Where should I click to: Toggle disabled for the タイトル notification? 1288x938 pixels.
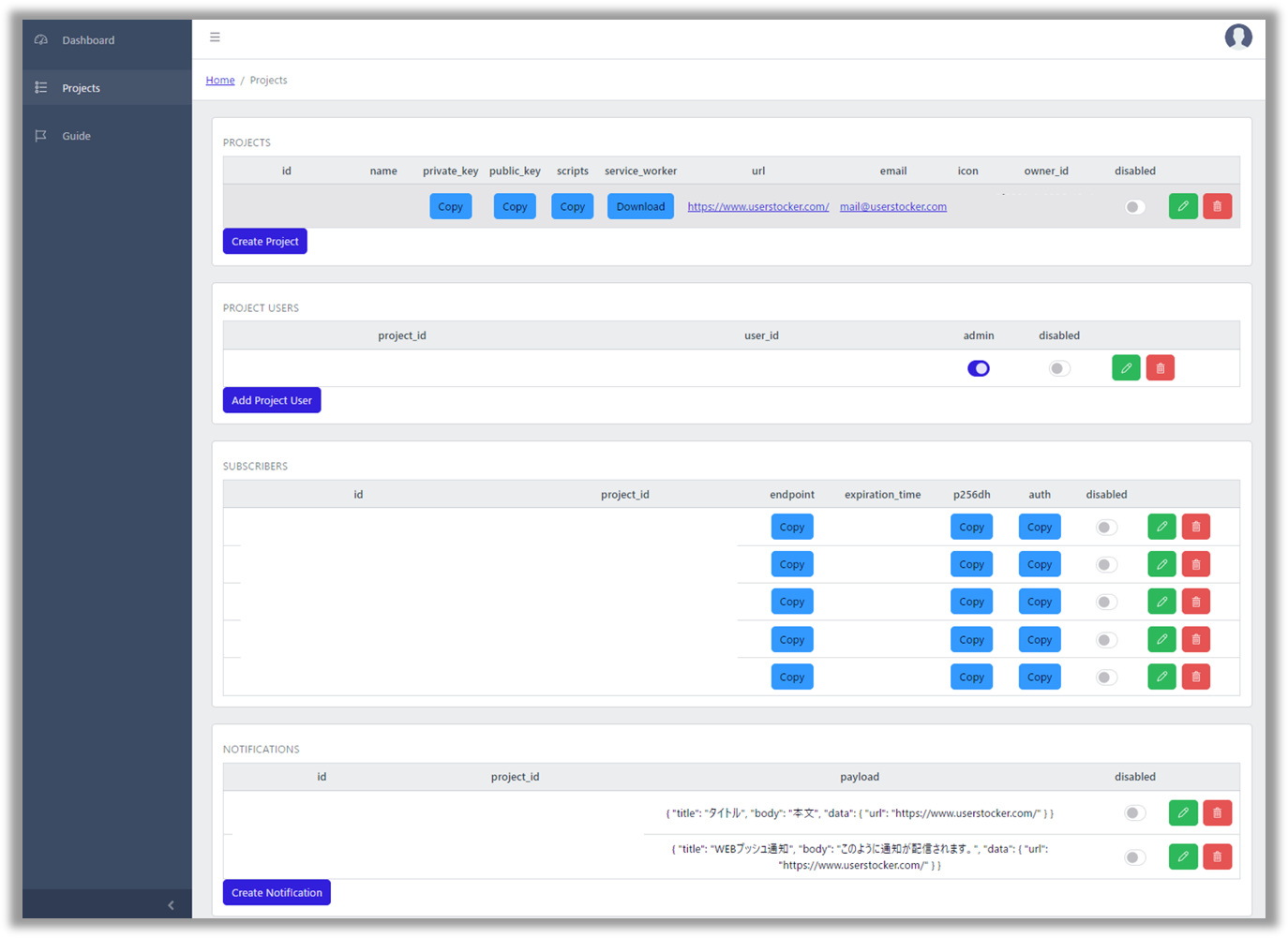coord(1135,813)
